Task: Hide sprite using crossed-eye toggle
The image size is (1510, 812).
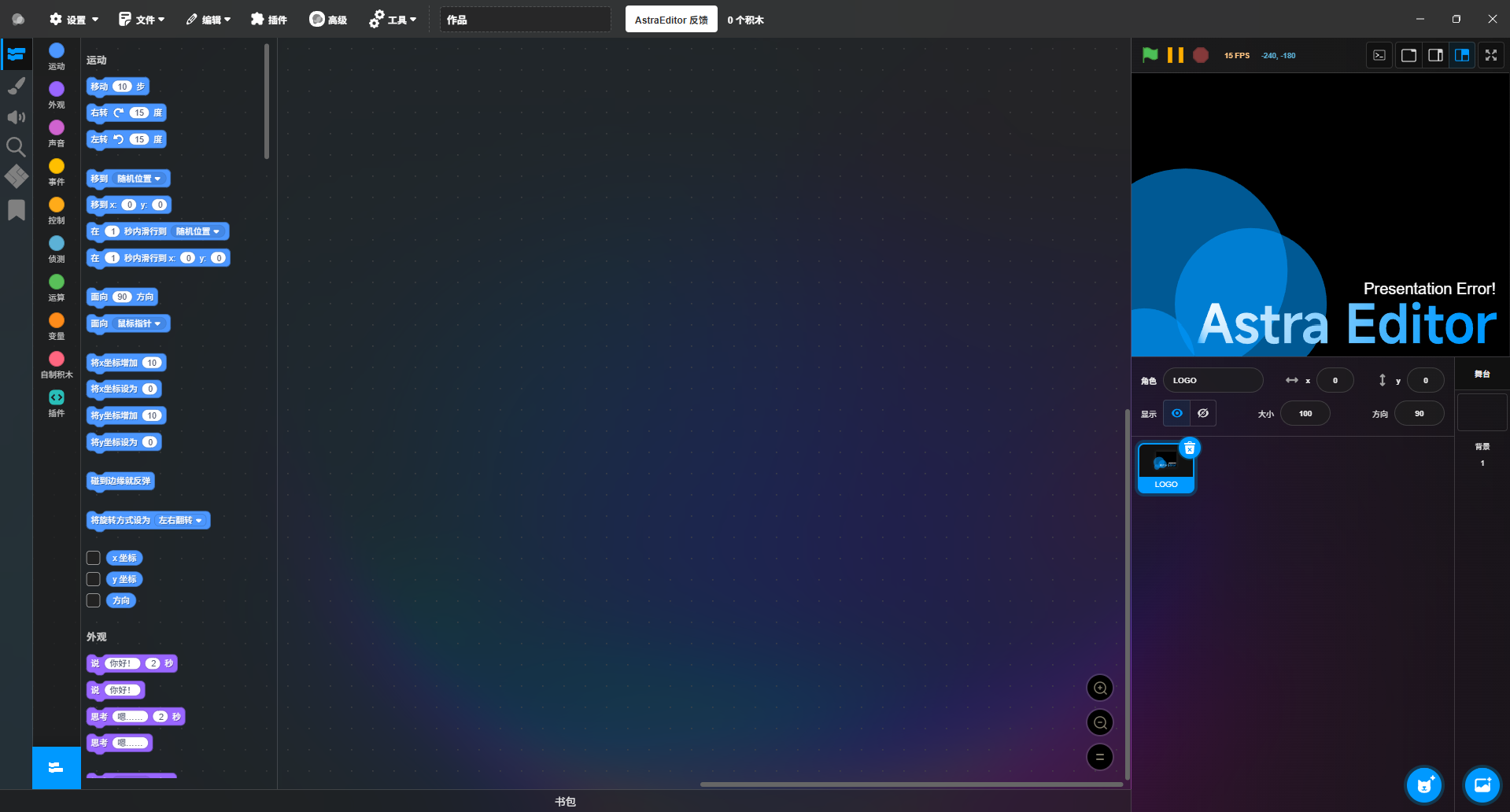Action: point(1203,413)
